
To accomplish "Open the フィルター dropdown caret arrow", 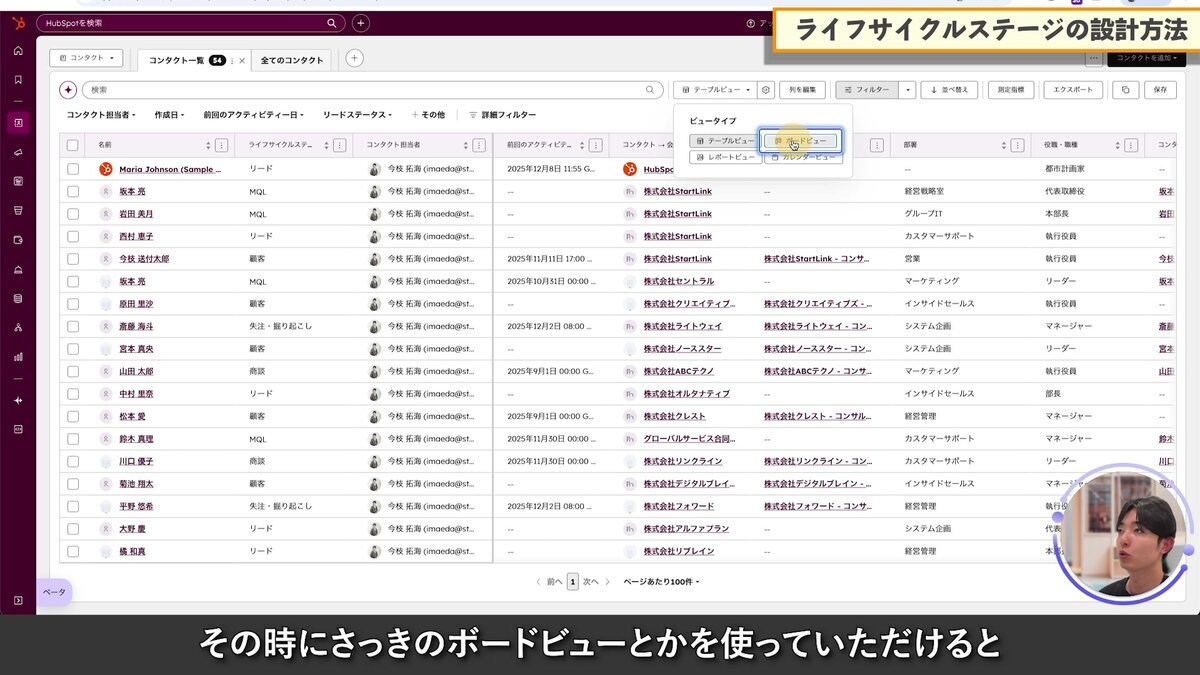I will click(907, 90).
